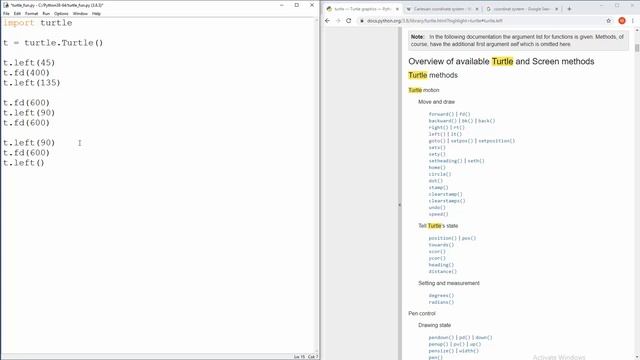Open the clearstamps() documentation link
The width and height of the screenshot is (640, 360).
tap(447, 201)
